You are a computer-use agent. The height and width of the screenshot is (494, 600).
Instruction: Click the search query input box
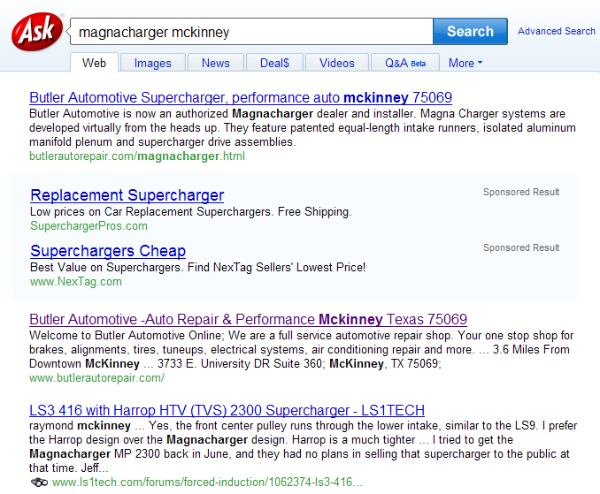click(x=250, y=32)
